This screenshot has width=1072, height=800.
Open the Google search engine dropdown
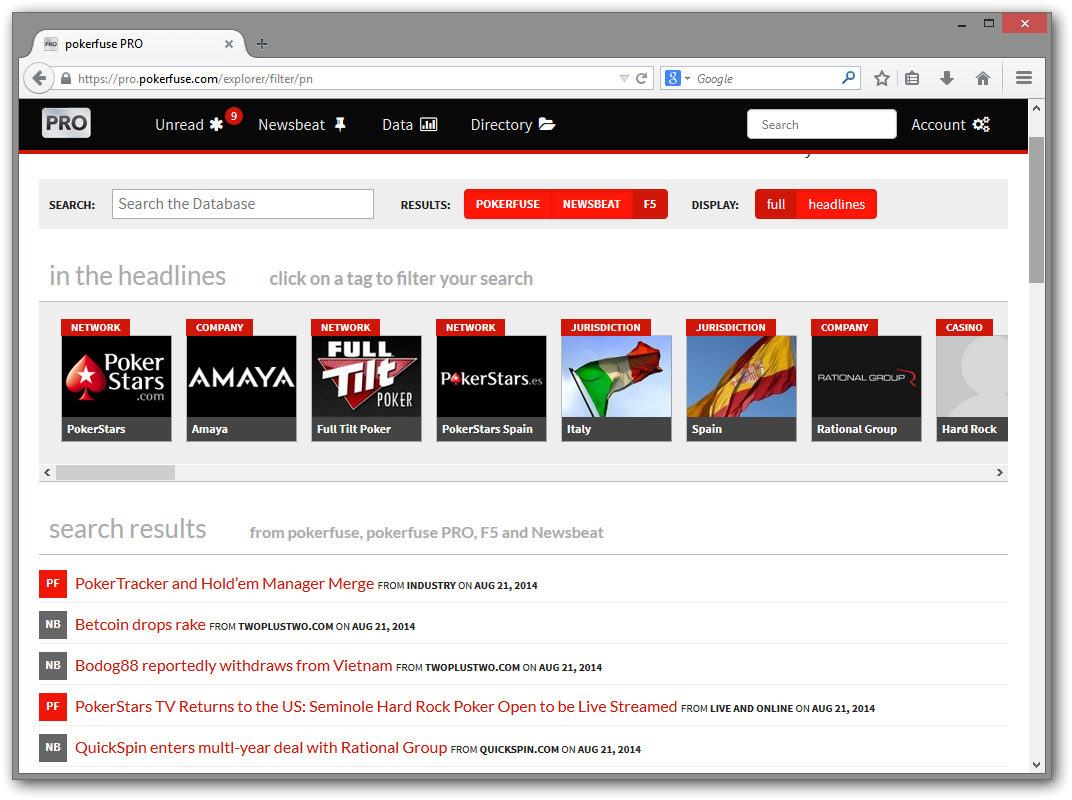tap(677, 79)
